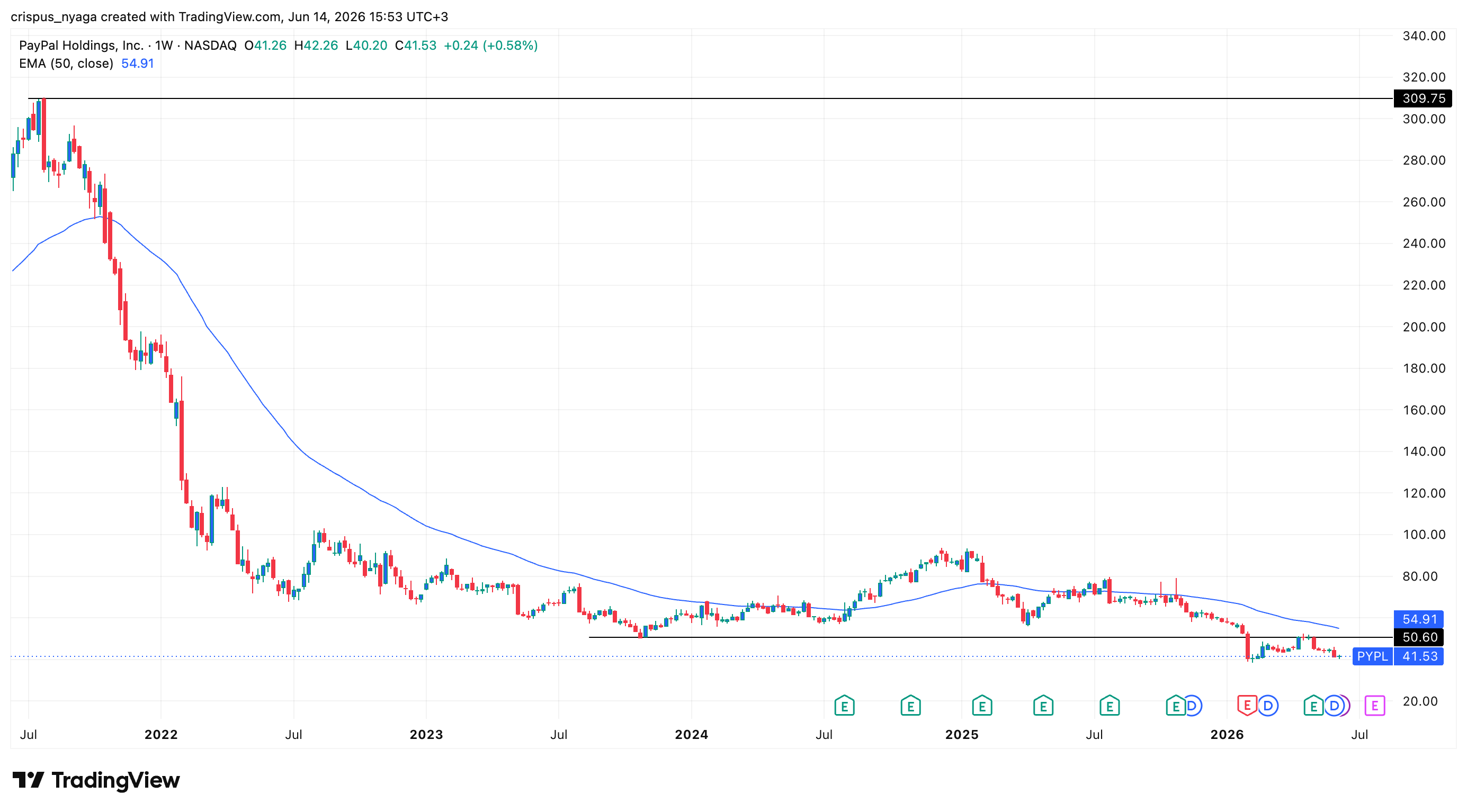Click the pink square upcoming earnings E marker

point(1374,706)
